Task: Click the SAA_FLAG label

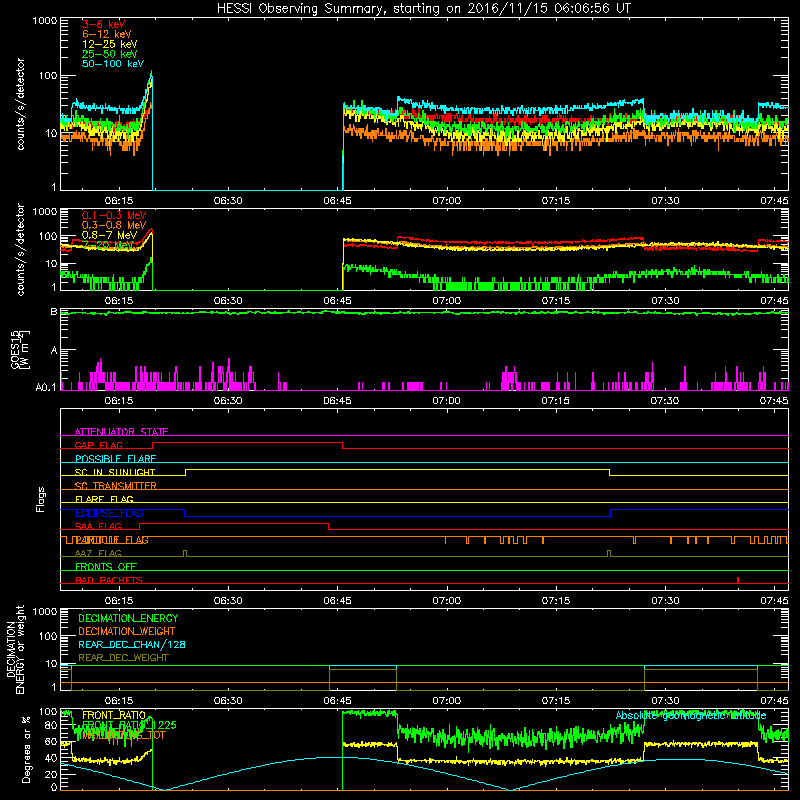Action: tap(98, 526)
